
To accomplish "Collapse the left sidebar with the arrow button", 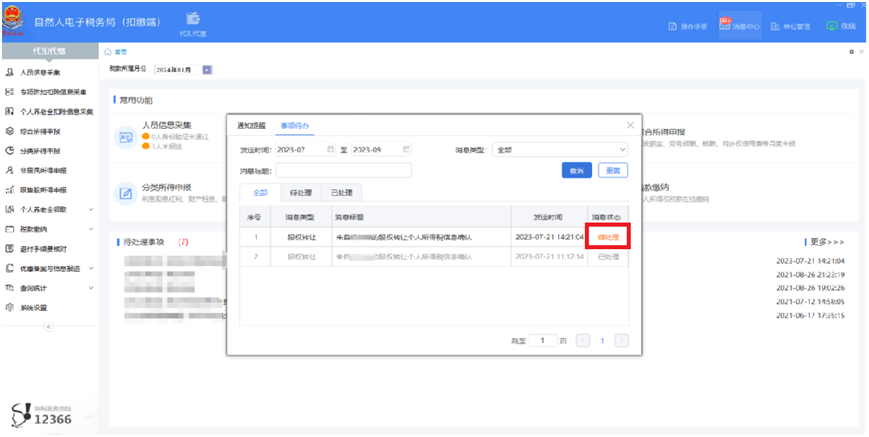I will click(x=48, y=326).
